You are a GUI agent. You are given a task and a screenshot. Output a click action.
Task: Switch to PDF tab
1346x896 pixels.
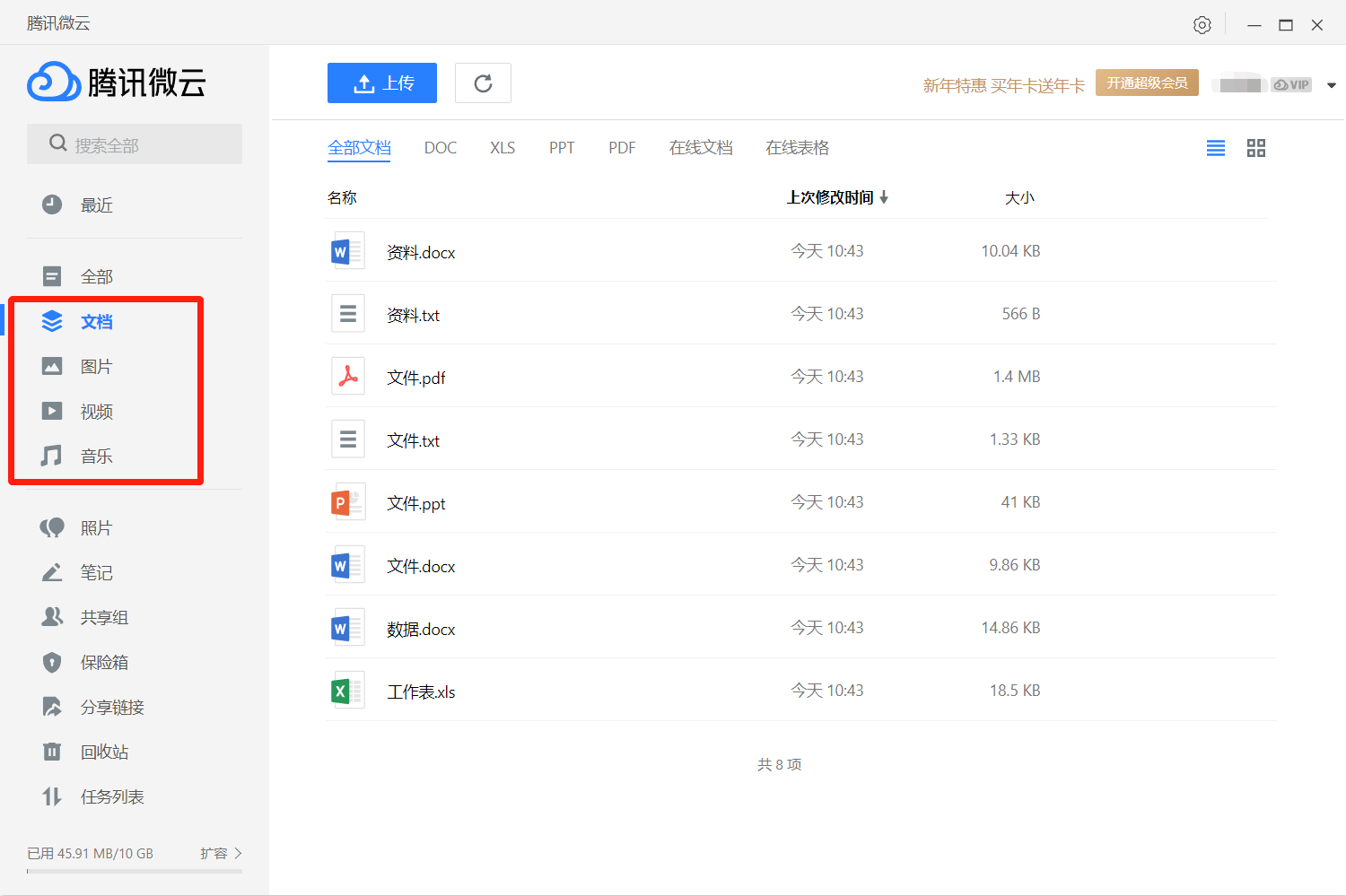click(622, 148)
